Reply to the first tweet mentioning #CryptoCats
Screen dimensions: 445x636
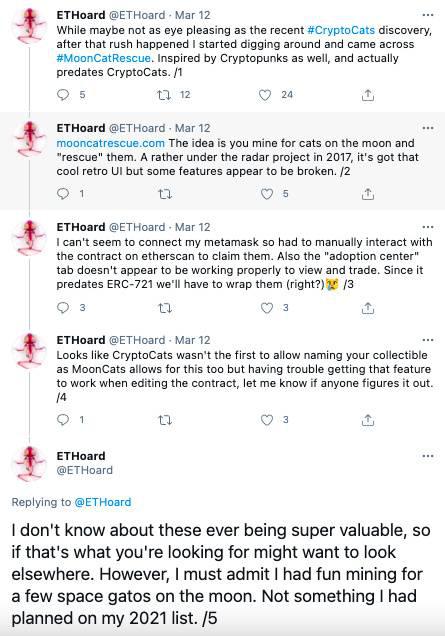tap(63, 95)
